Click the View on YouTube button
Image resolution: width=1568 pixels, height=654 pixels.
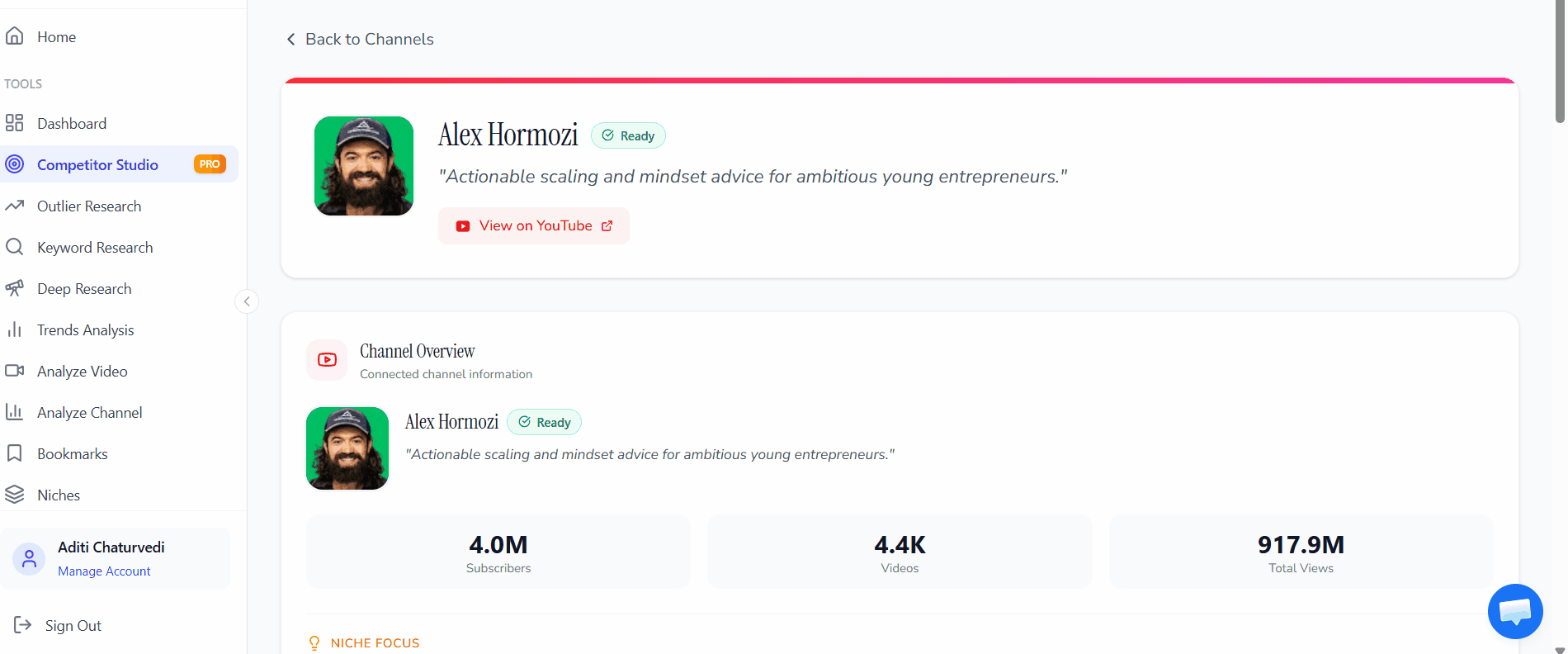(x=533, y=225)
